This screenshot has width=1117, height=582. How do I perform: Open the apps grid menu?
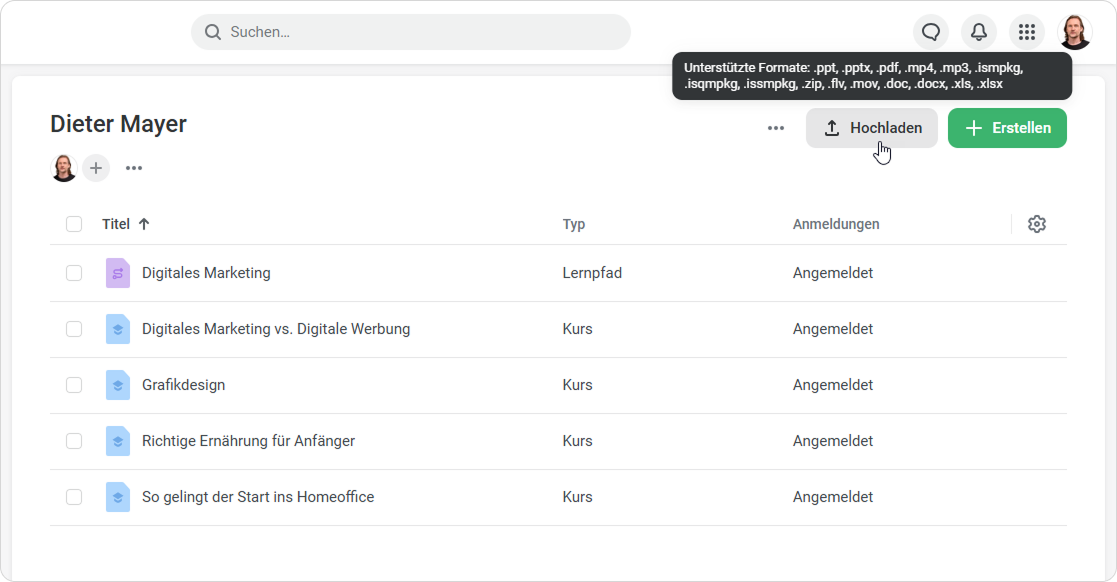(x=1027, y=32)
